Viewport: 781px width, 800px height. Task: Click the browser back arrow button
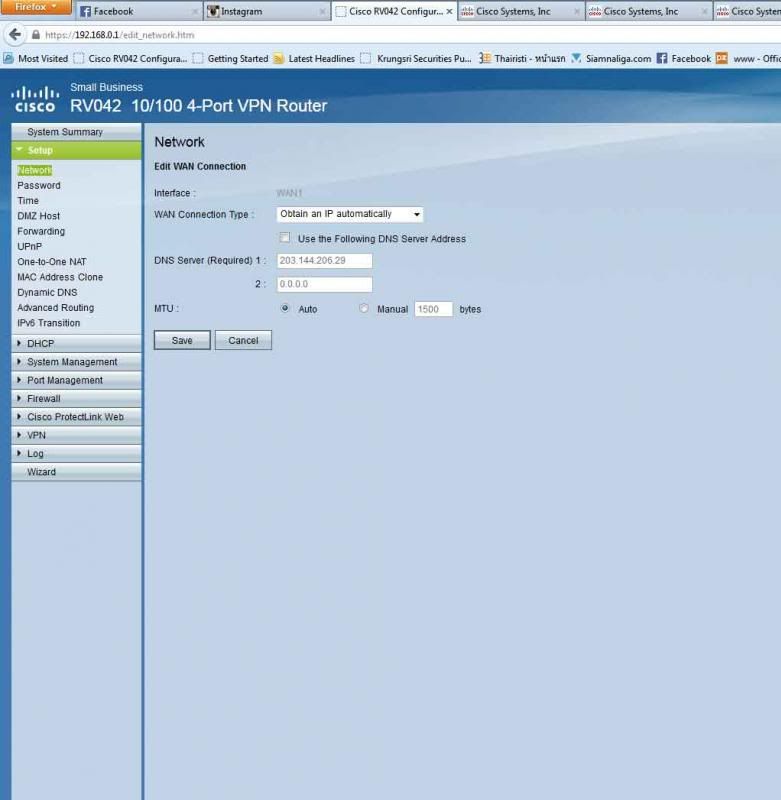(x=14, y=34)
